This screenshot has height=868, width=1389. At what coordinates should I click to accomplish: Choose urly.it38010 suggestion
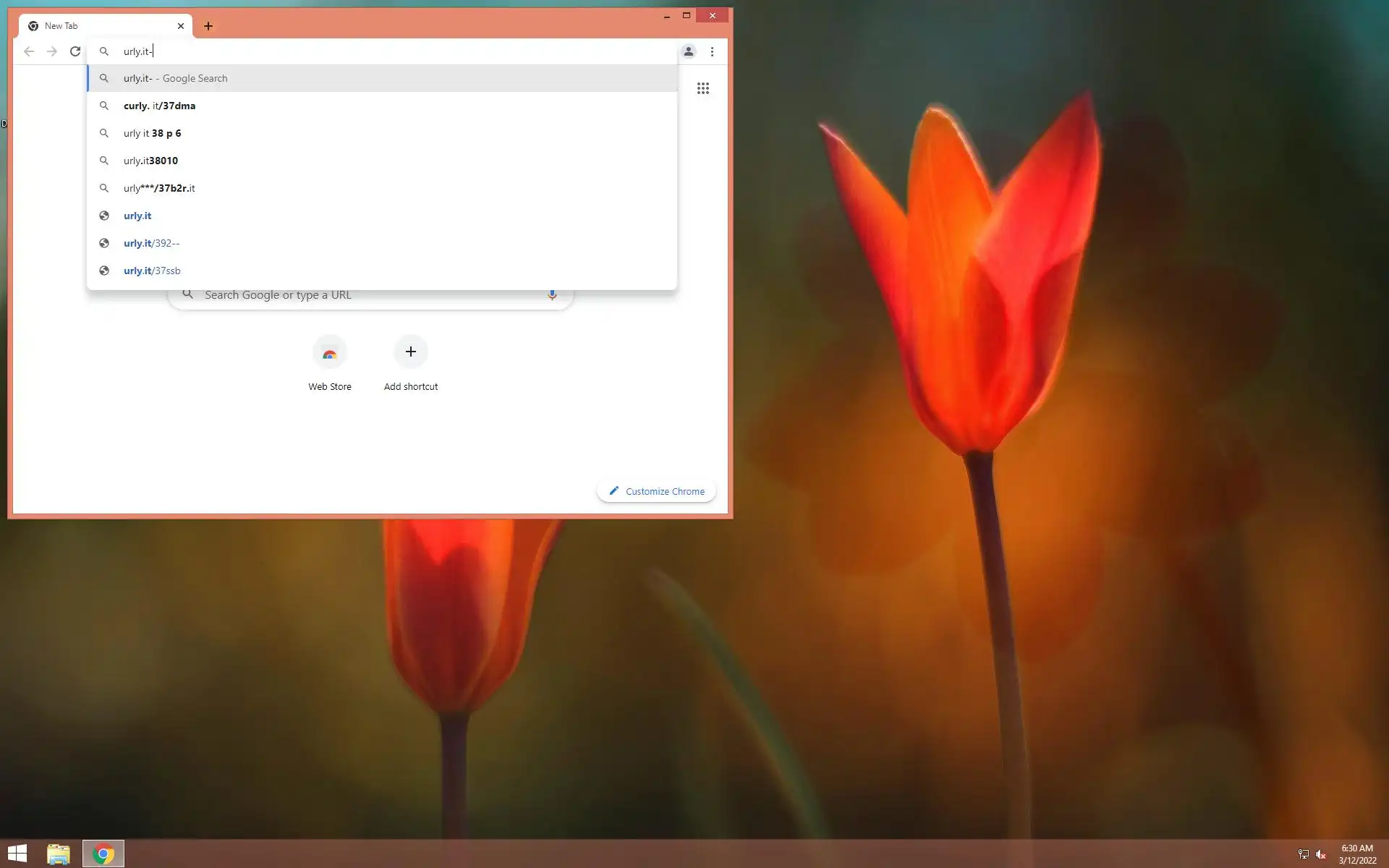150,161
